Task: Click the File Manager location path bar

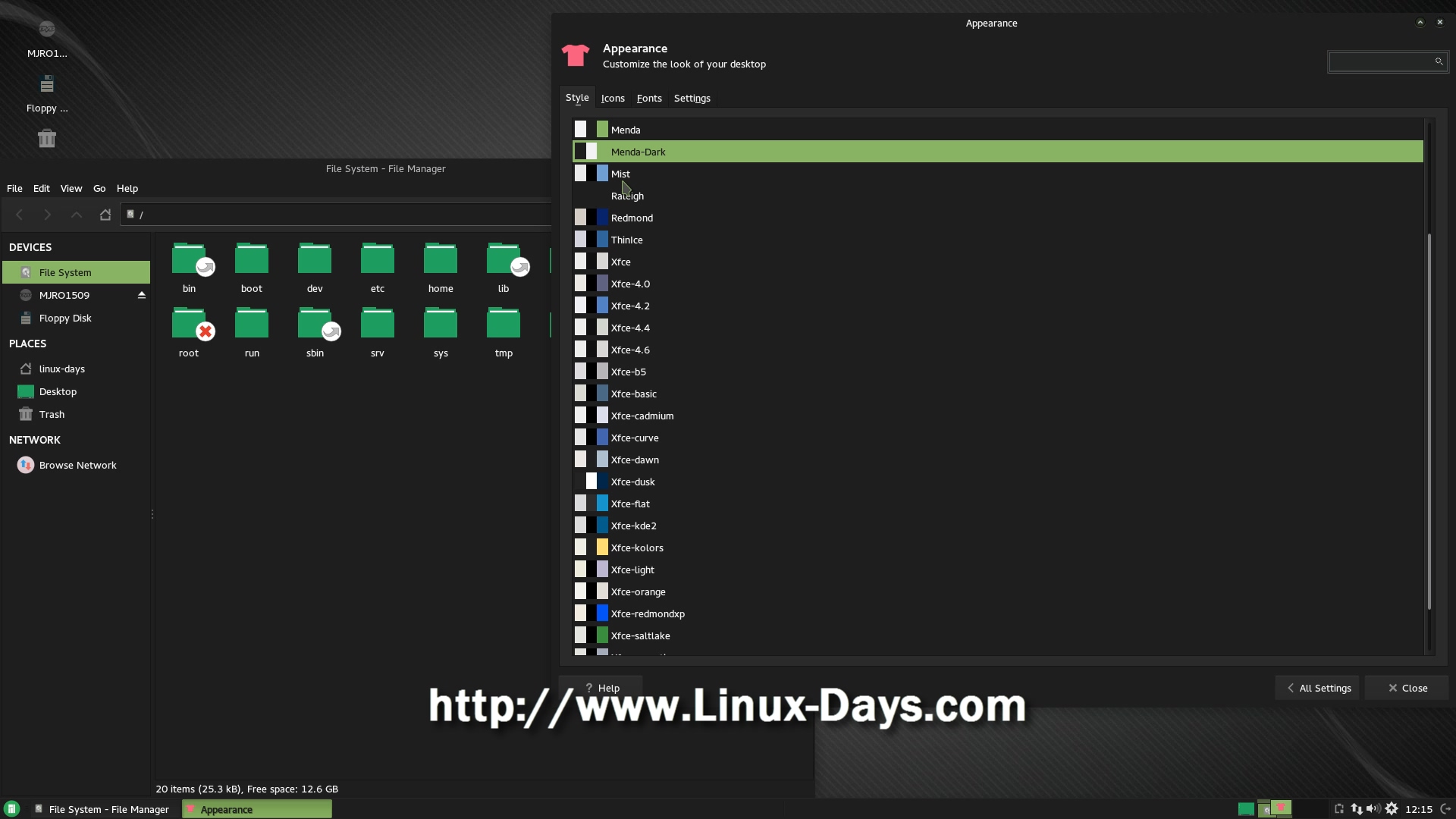Action: (x=336, y=215)
